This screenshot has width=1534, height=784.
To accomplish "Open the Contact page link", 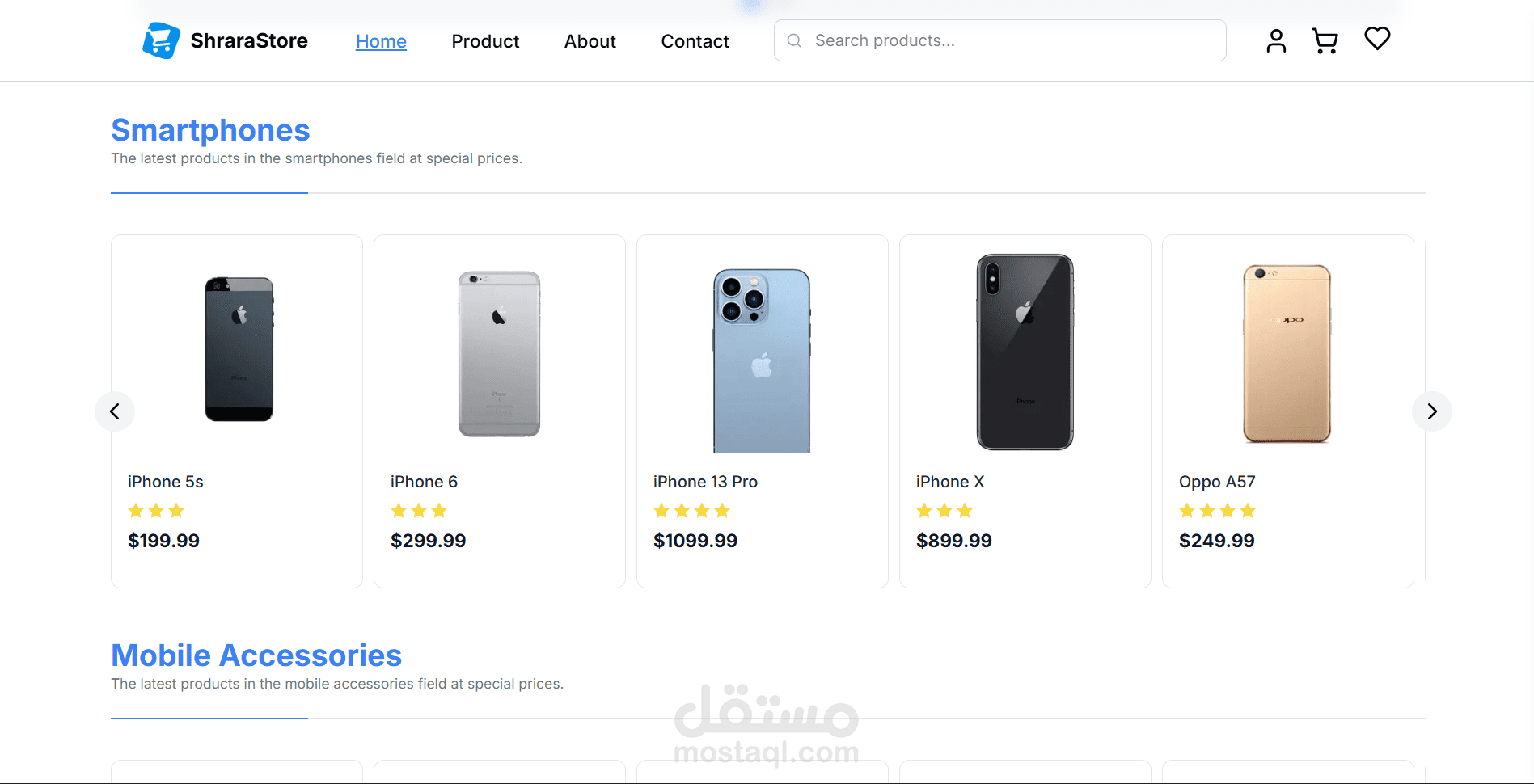I will click(695, 41).
